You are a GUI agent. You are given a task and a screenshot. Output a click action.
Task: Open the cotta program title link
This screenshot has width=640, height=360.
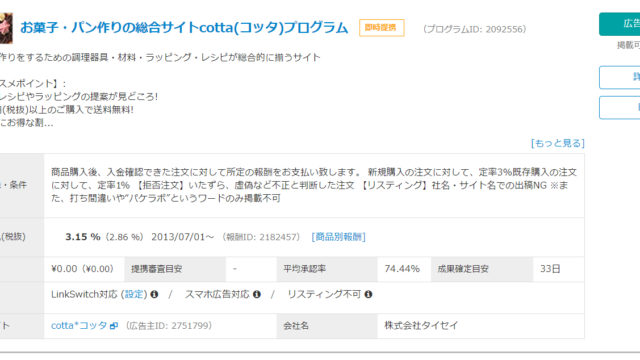tap(184, 28)
